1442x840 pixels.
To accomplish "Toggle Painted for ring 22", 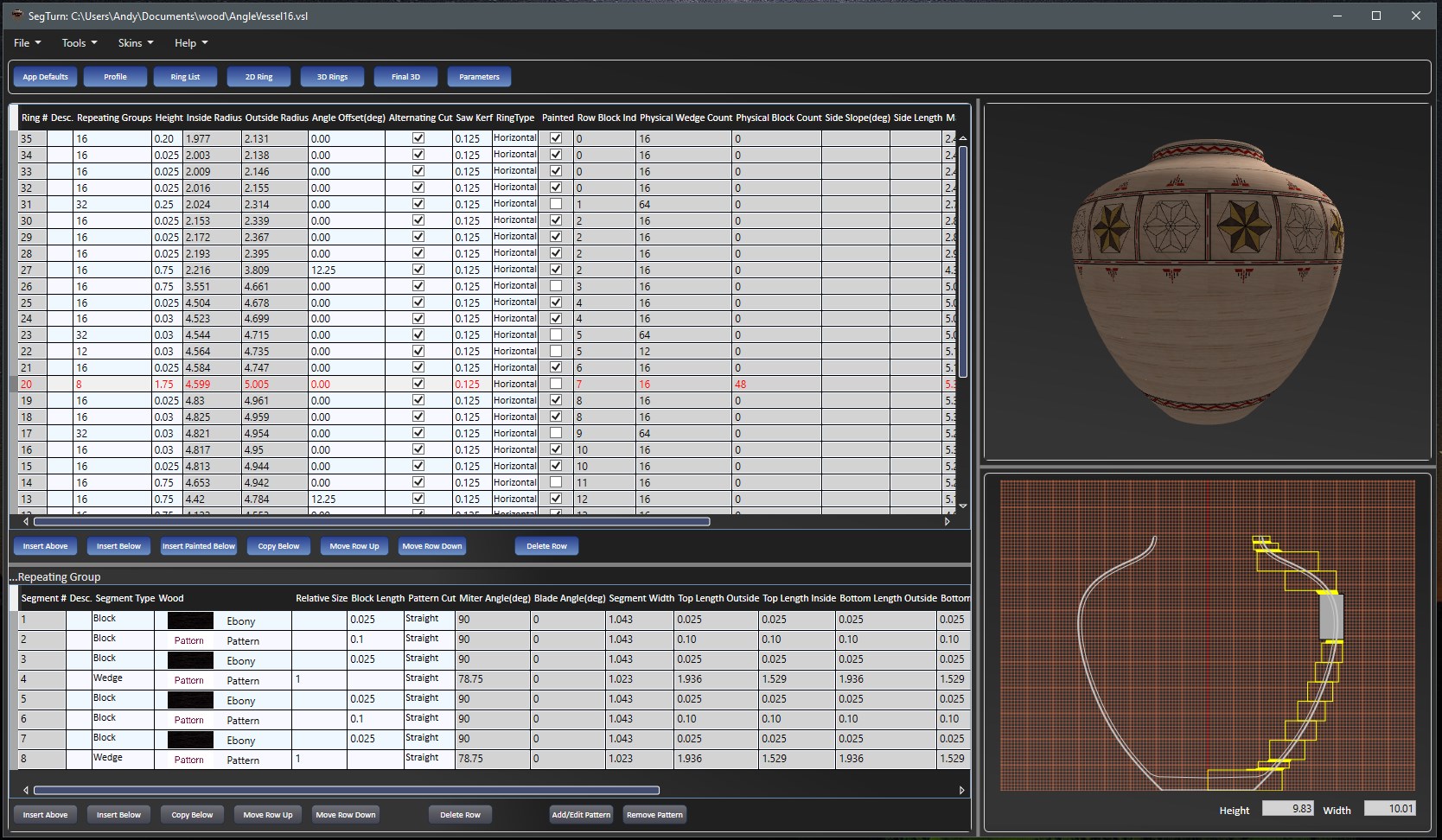I will click(x=556, y=350).
